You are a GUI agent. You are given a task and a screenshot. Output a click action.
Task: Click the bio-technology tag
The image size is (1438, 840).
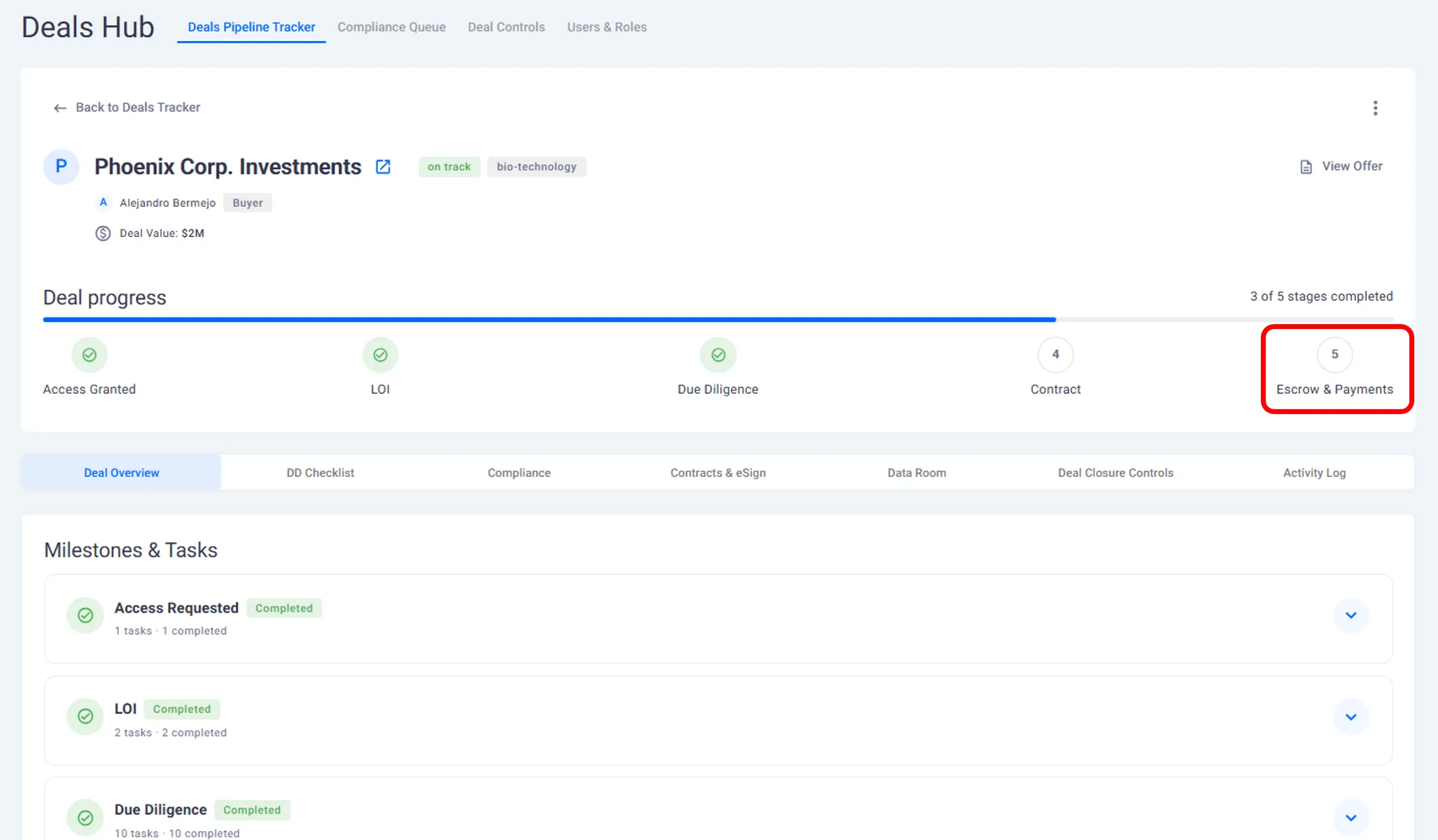pos(536,167)
